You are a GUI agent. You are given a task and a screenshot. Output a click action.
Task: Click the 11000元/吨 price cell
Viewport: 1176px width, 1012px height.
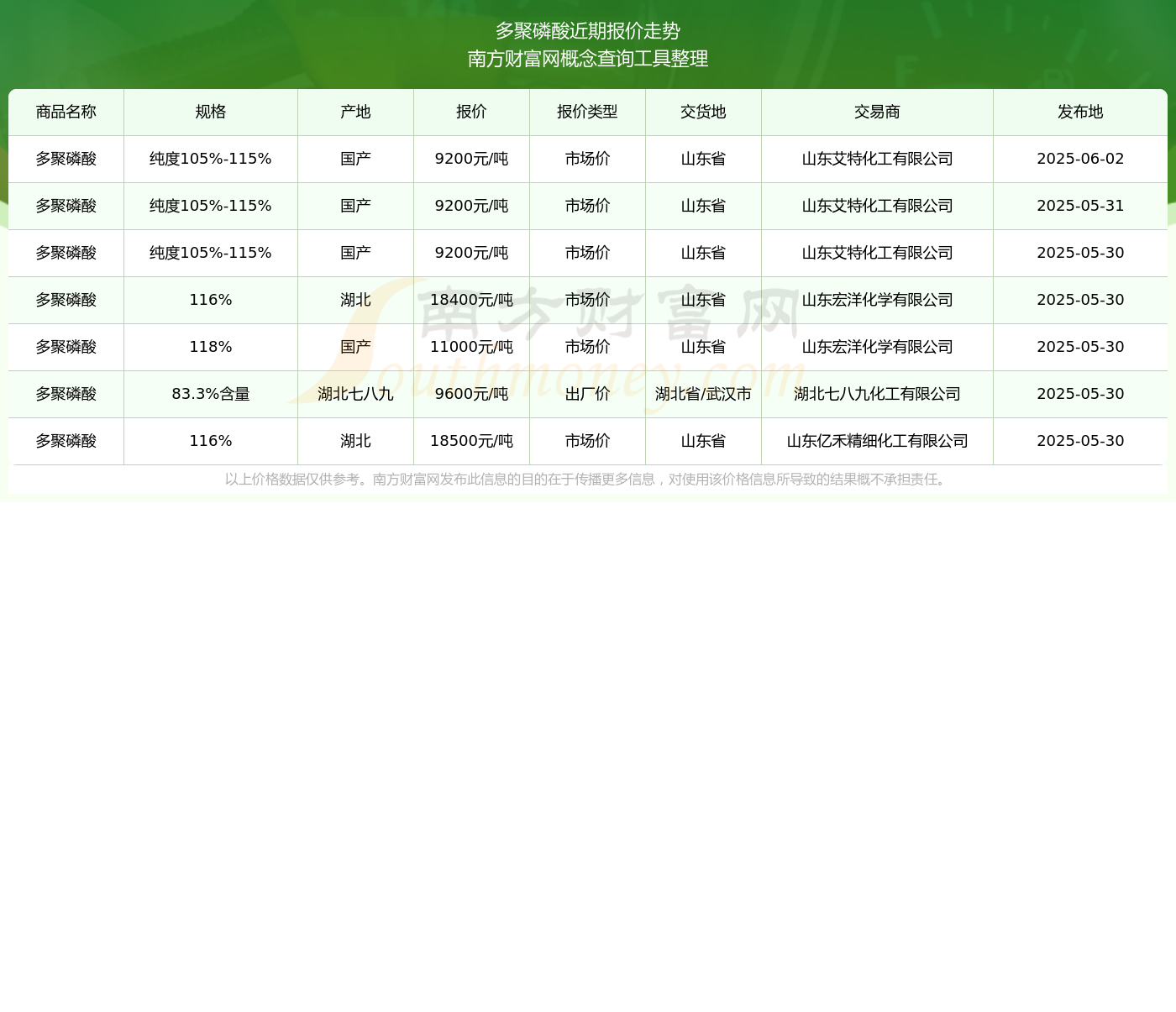tap(471, 347)
